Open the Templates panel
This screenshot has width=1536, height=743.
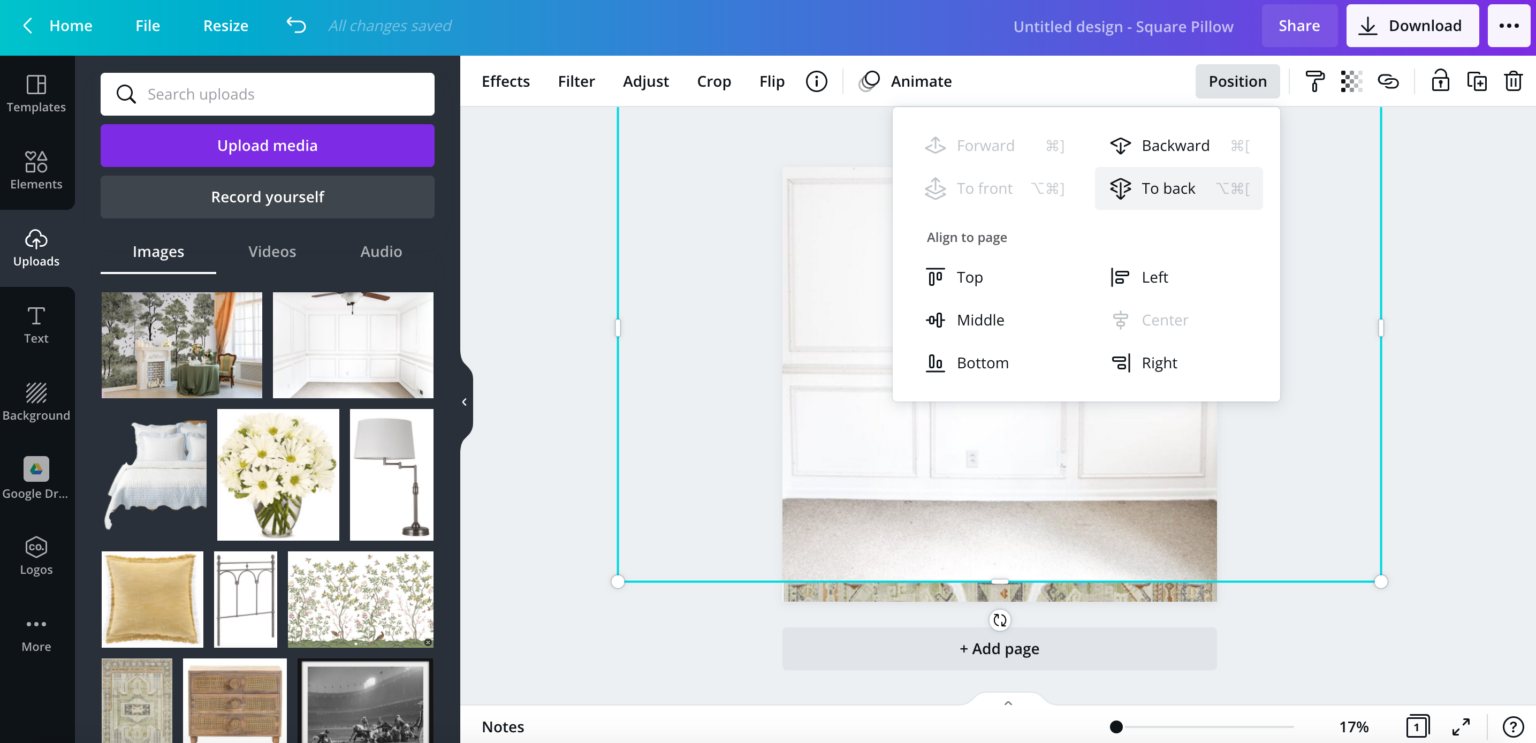pos(36,94)
